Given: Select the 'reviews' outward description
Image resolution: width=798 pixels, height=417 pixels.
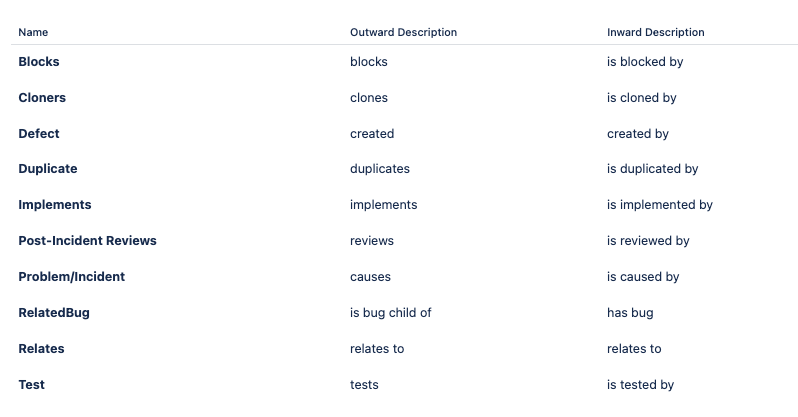Looking at the screenshot, I should tap(372, 241).
